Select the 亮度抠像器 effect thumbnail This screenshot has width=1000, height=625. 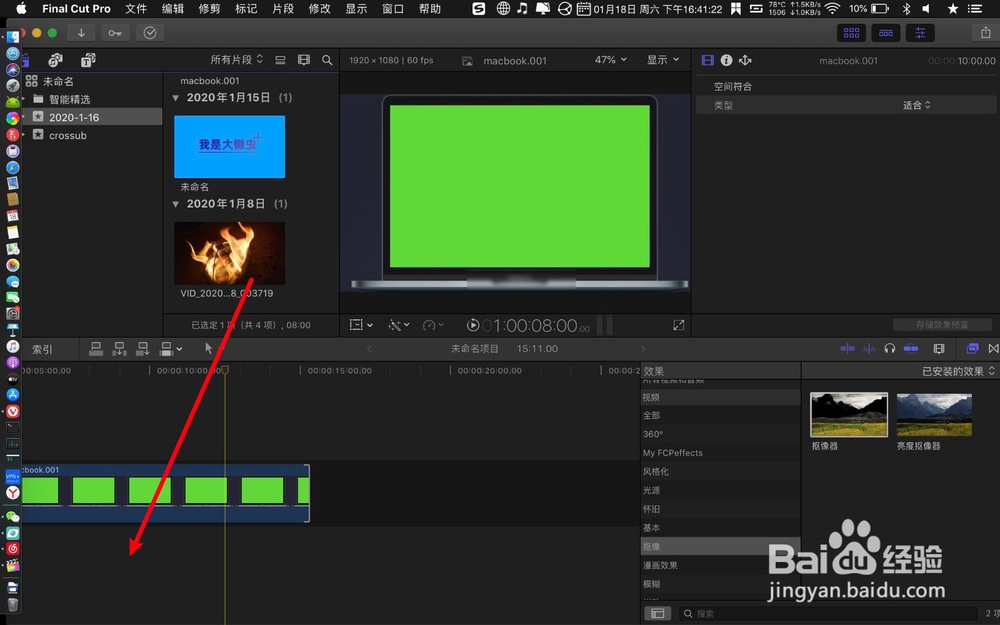pos(934,414)
